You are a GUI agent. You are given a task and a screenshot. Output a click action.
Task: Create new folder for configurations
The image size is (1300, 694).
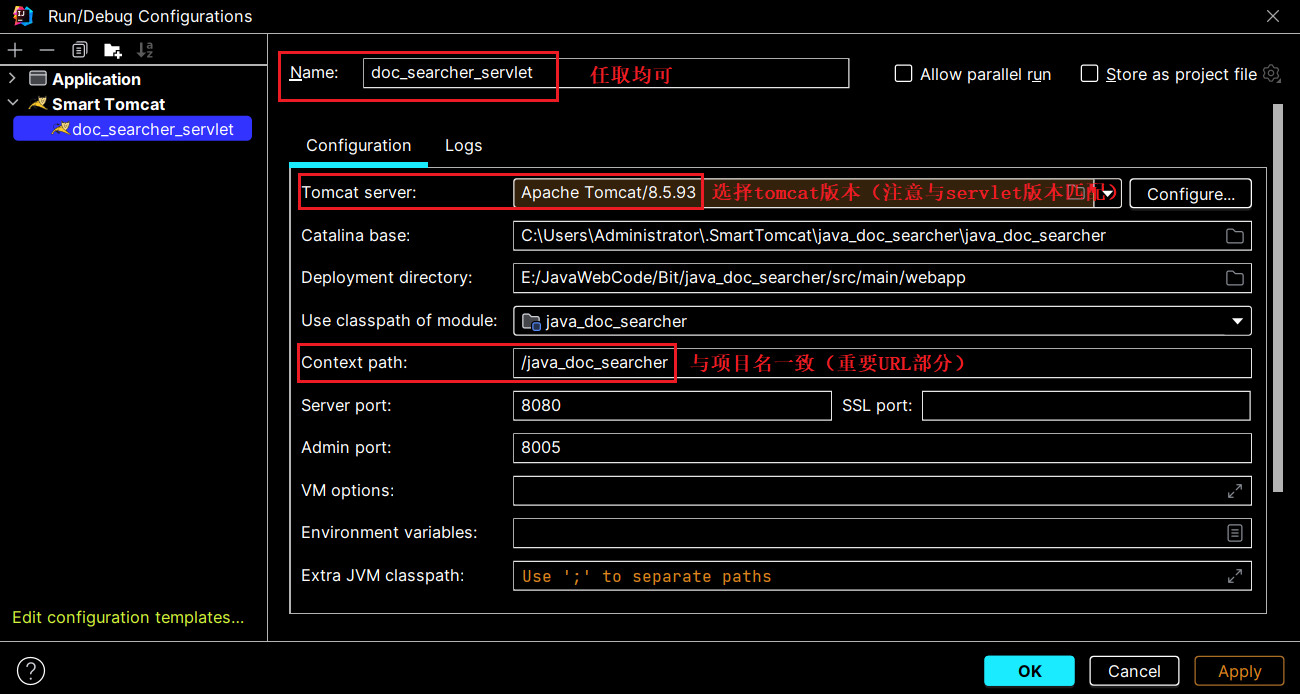112,50
